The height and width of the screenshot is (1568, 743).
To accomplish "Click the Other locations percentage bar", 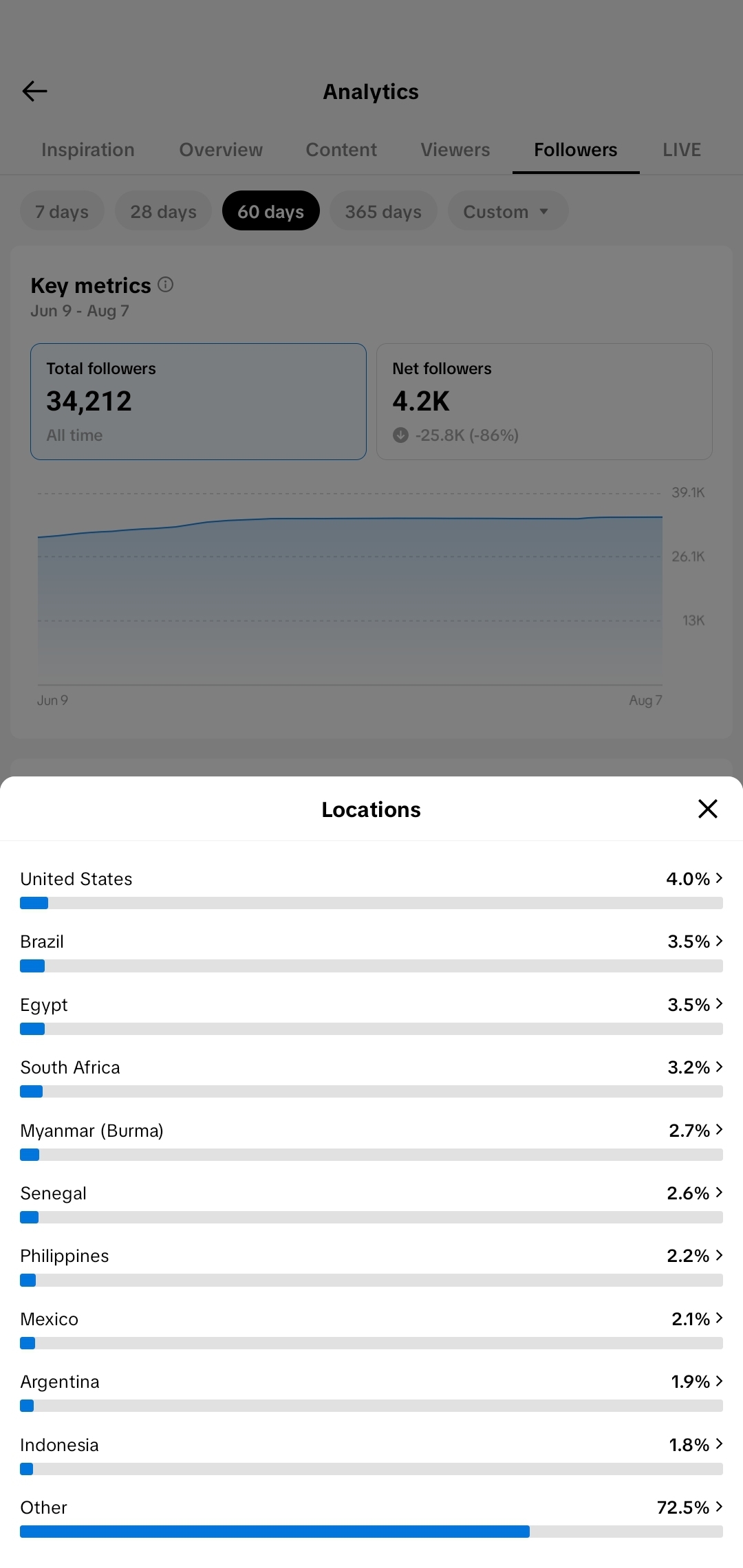I will (371, 1532).
